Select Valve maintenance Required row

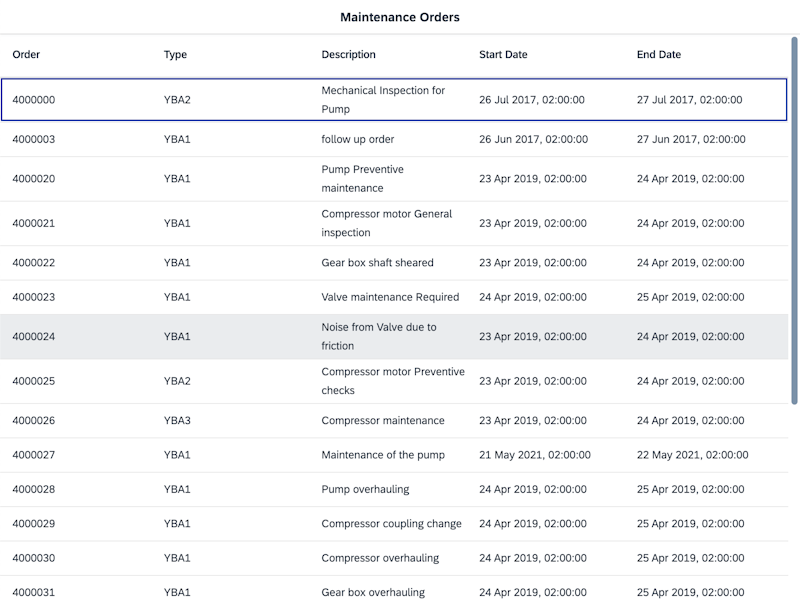[394, 297]
